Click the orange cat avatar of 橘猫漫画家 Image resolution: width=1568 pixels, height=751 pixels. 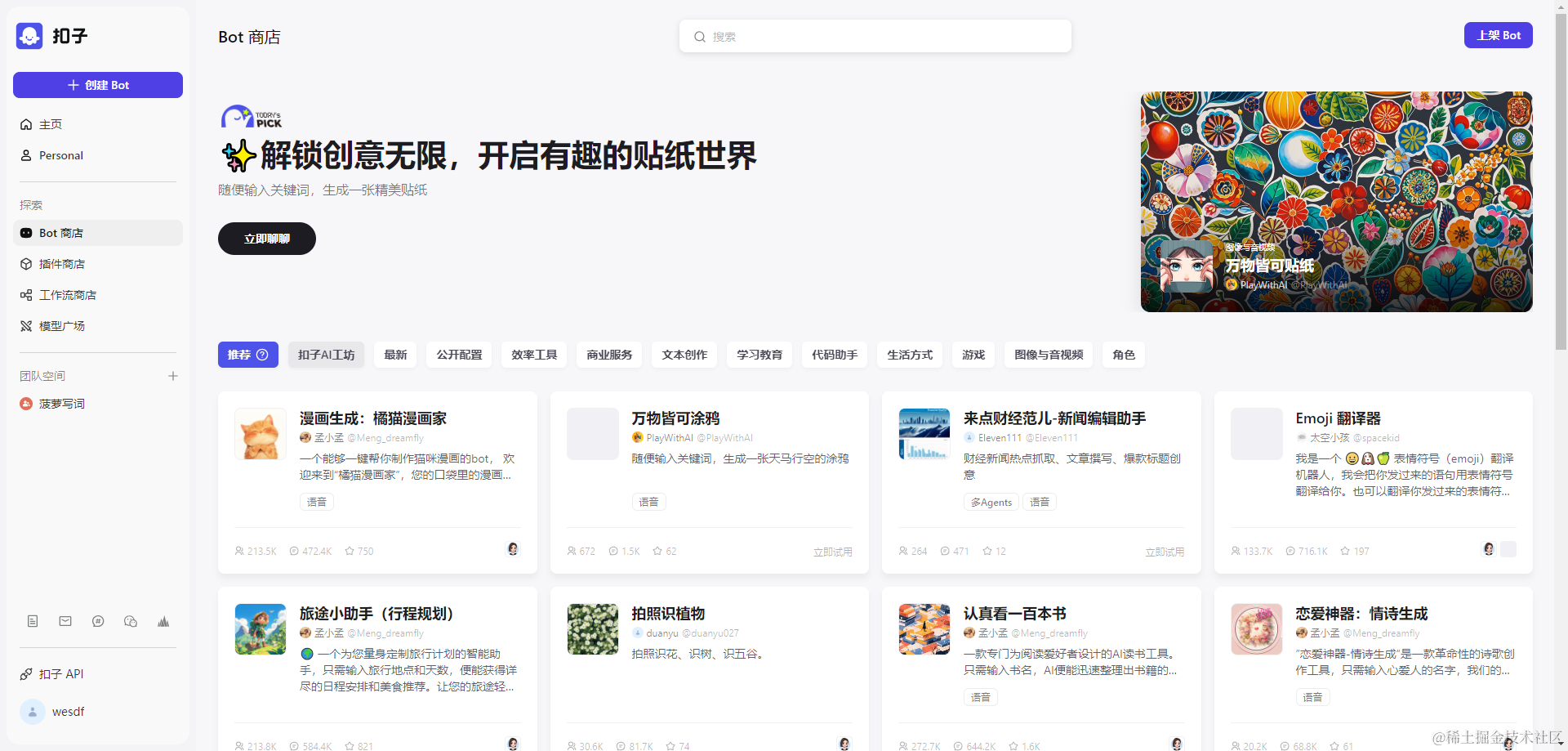tap(261, 434)
